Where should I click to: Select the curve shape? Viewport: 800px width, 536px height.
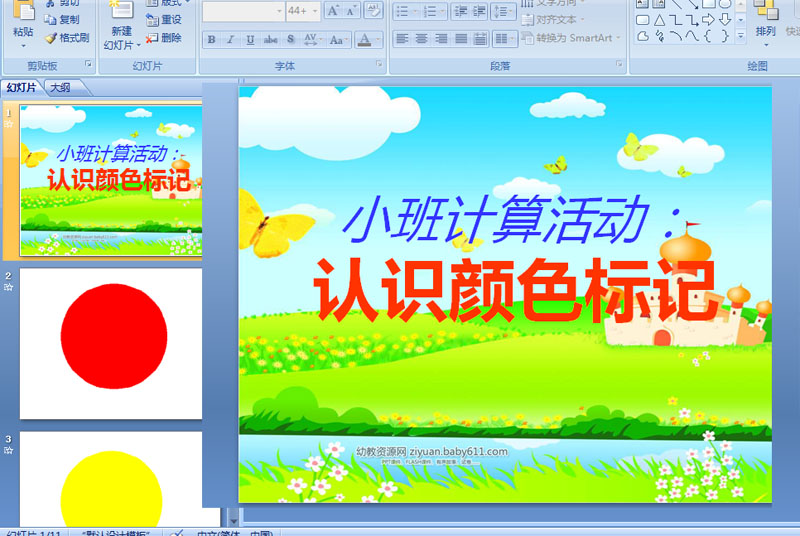[x=692, y=36]
